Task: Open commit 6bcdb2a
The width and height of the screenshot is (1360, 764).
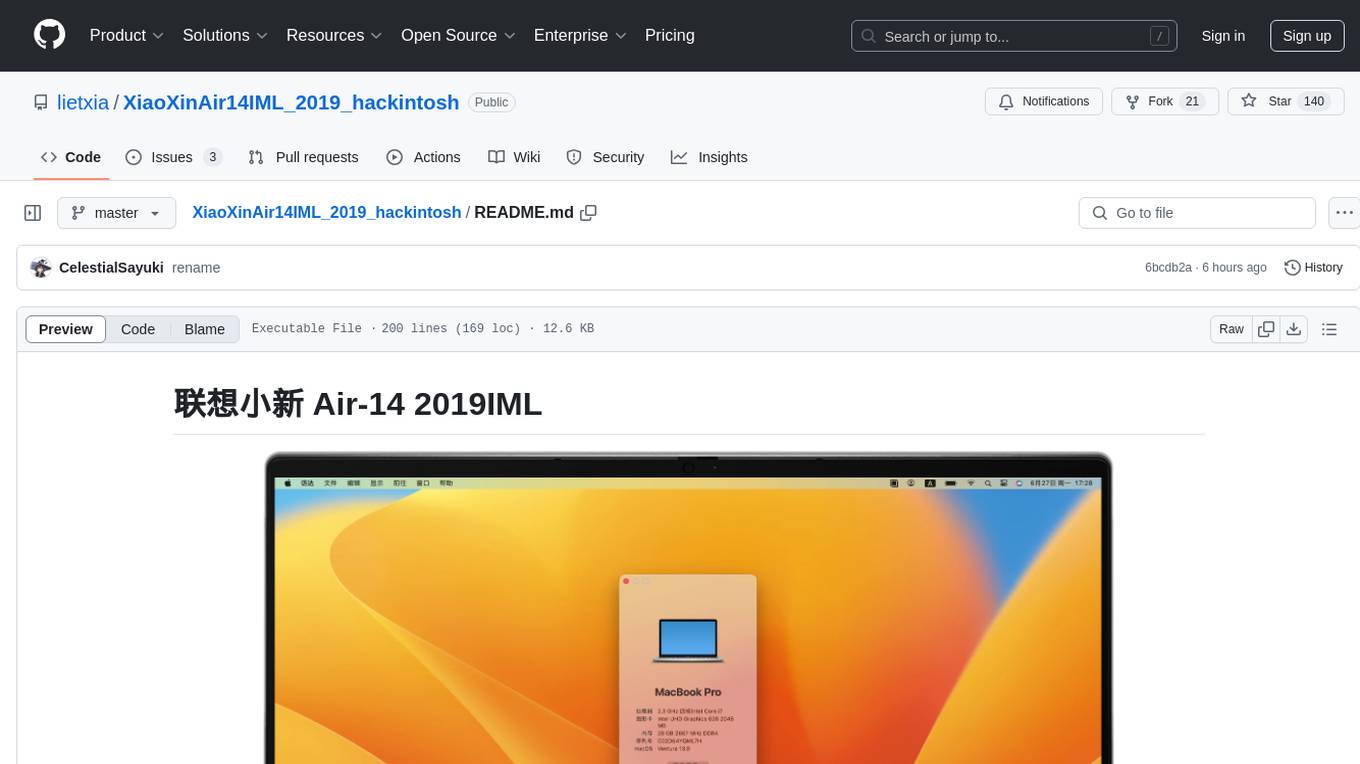Action: [x=1168, y=267]
